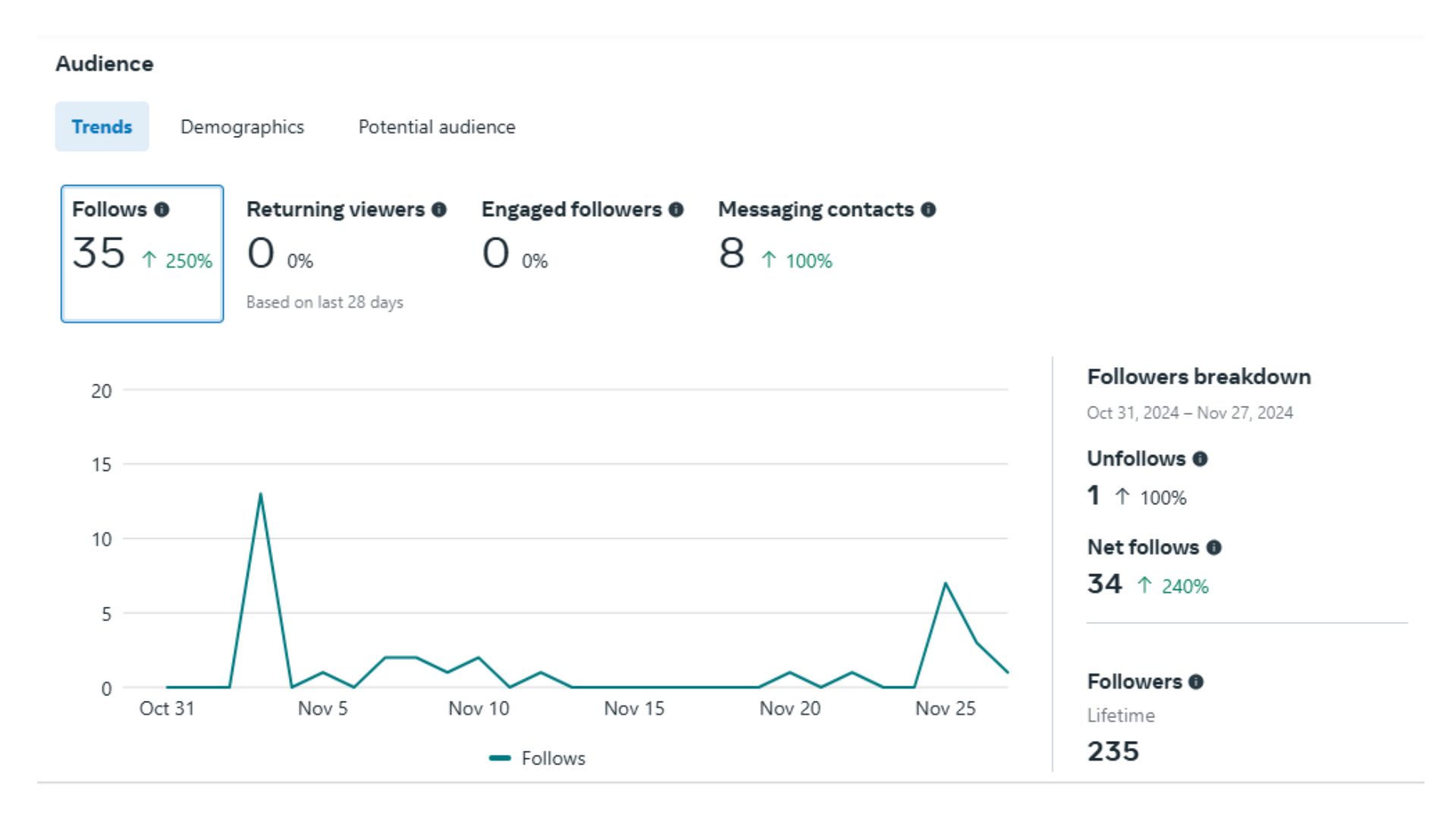Click the Nov 25 spike on the chart
The height and width of the screenshot is (819, 1456).
pos(945,583)
